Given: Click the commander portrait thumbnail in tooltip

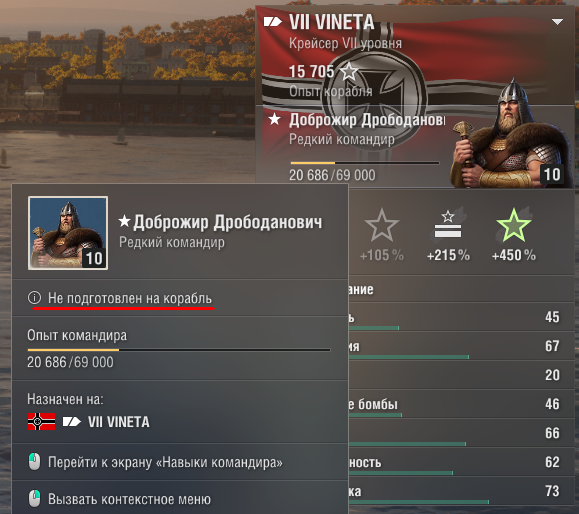Looking at the screenshot, I should coord(68,233).
